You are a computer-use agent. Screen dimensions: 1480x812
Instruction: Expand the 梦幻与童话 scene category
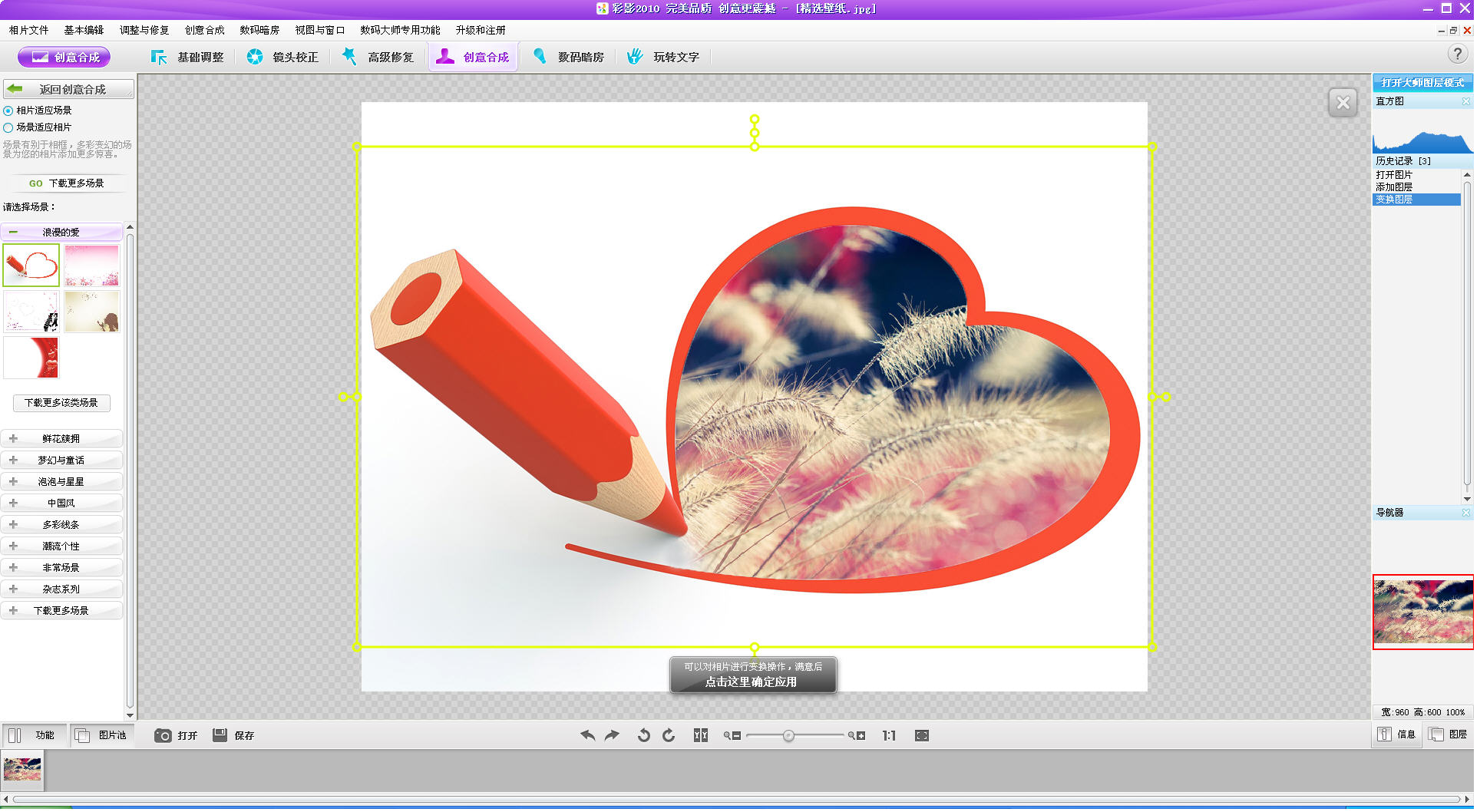61,462
